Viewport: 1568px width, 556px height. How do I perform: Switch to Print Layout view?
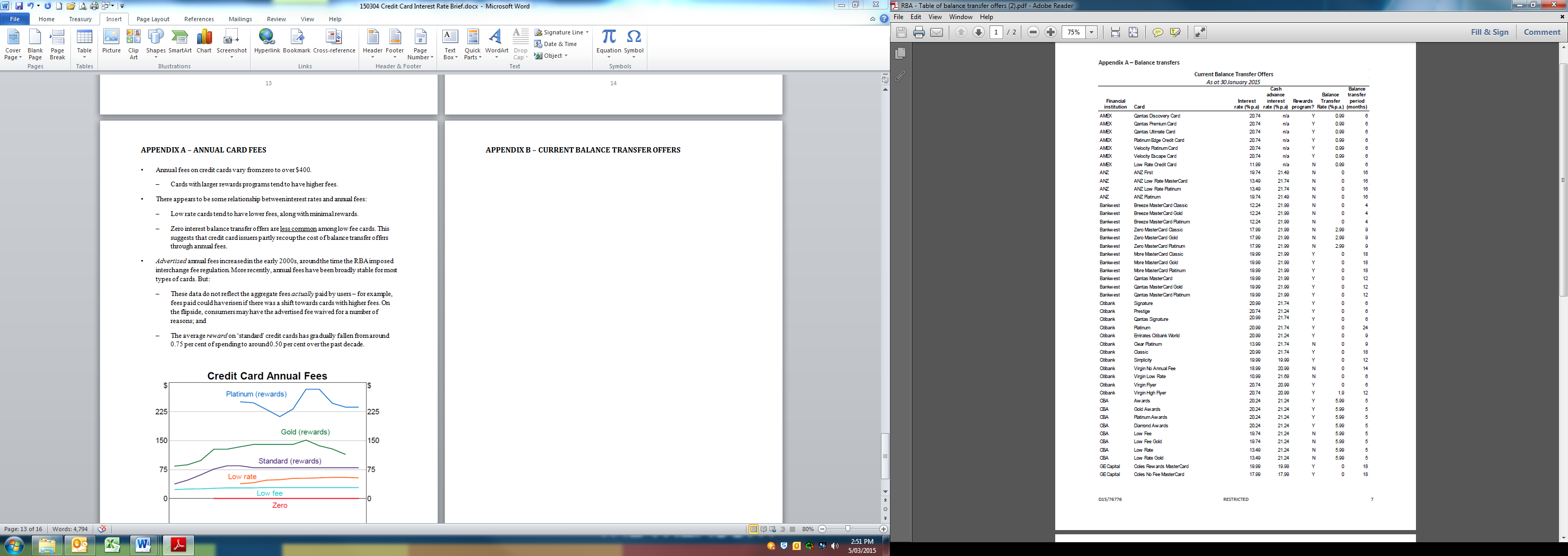(754, 529)
